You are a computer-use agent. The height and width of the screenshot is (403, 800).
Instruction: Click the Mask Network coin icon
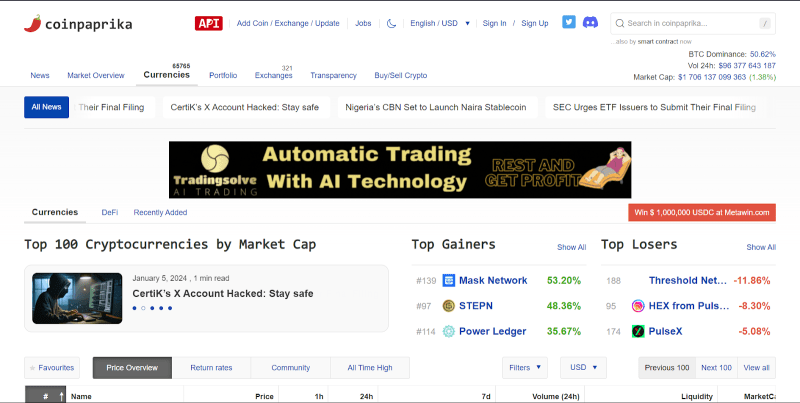coord(448,280)
